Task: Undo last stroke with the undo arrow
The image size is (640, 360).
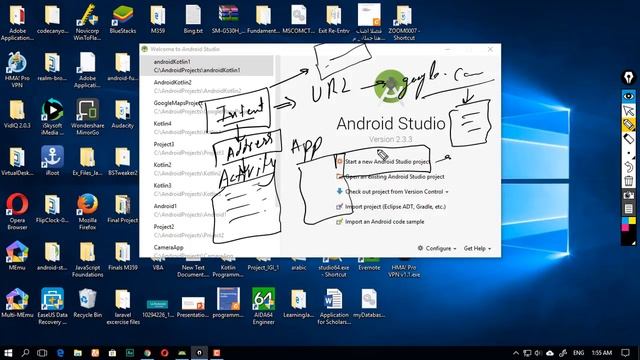Action: pos(629,167)
